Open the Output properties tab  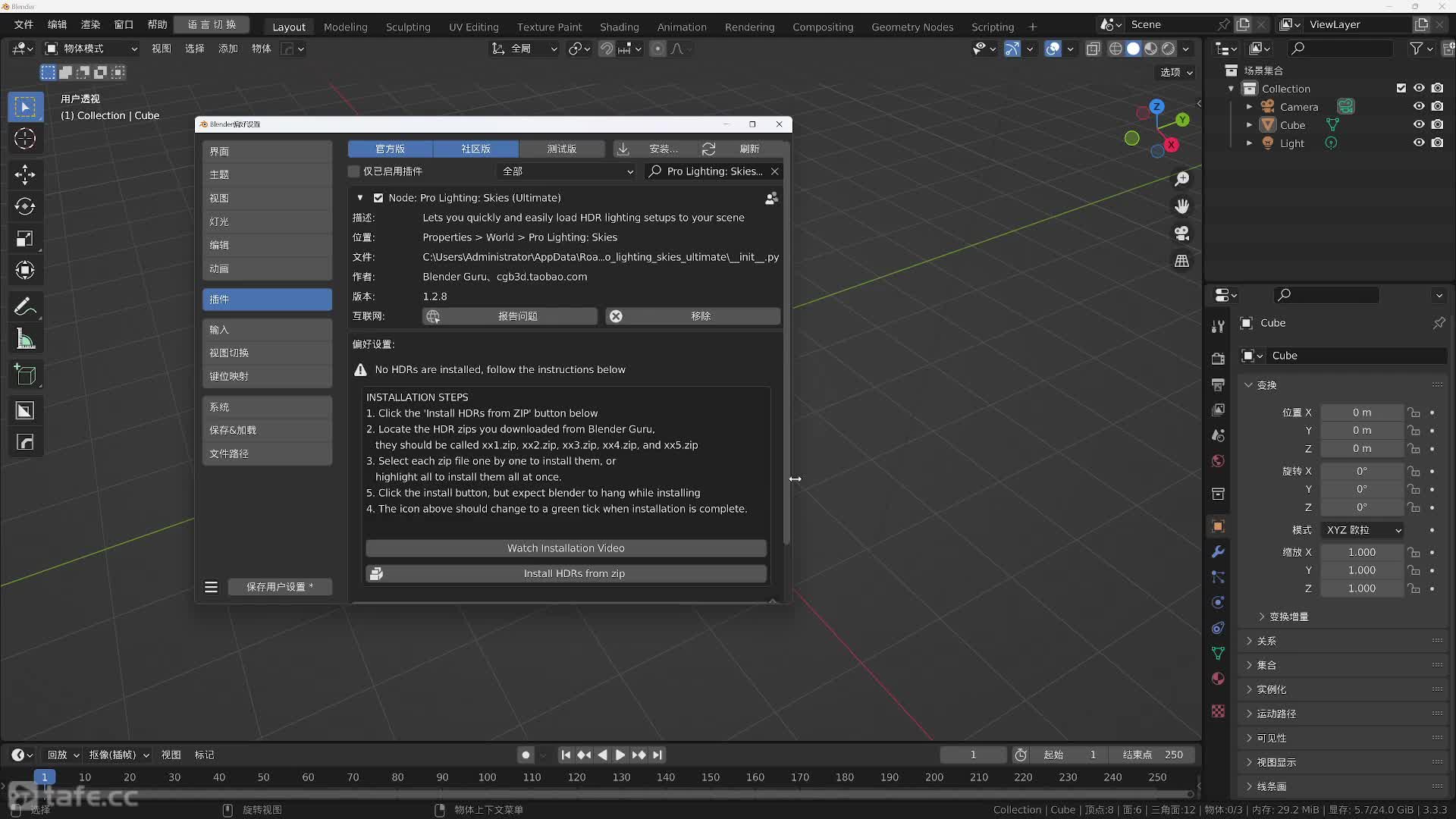coord(1218,384)
